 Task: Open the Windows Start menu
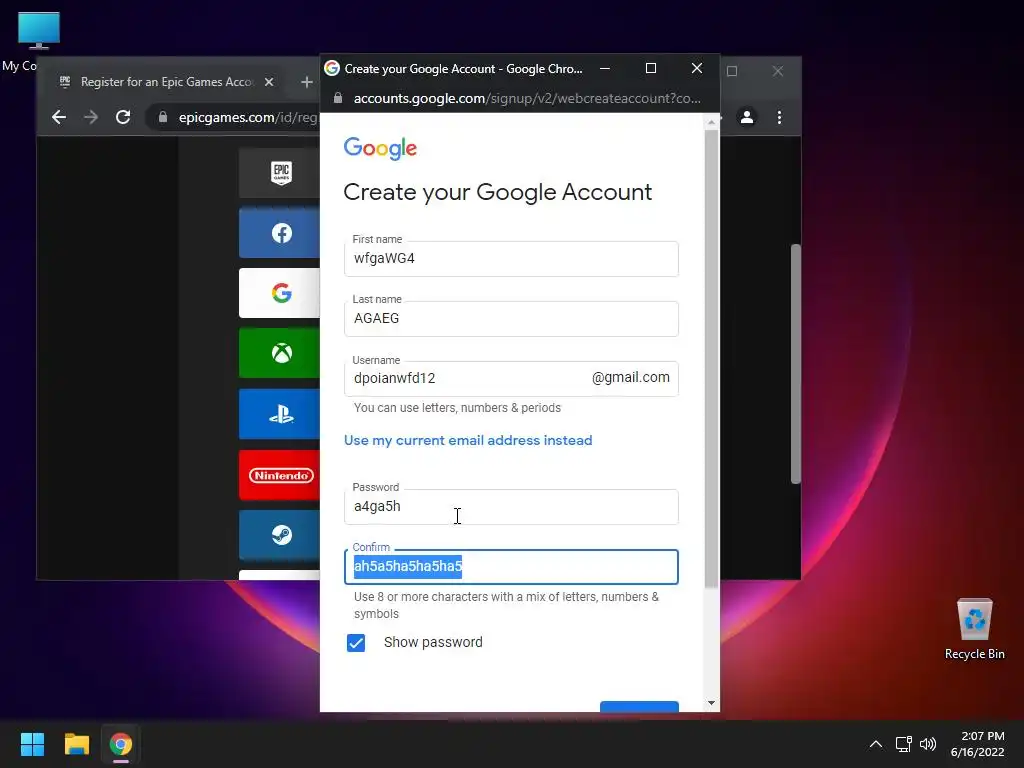pos(32,744)
